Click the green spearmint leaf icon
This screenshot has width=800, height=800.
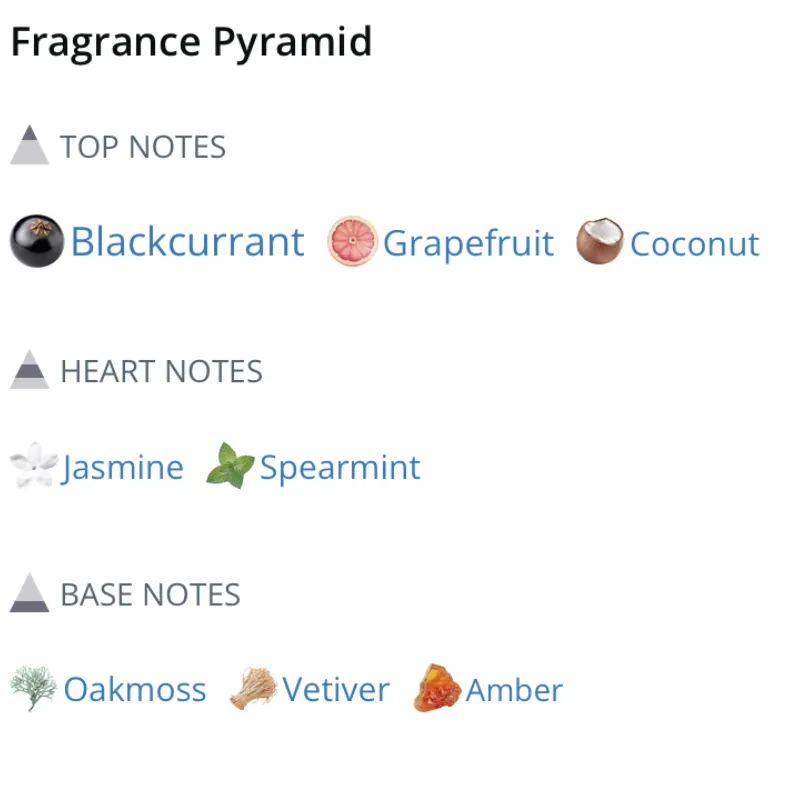tap(230, 467)
